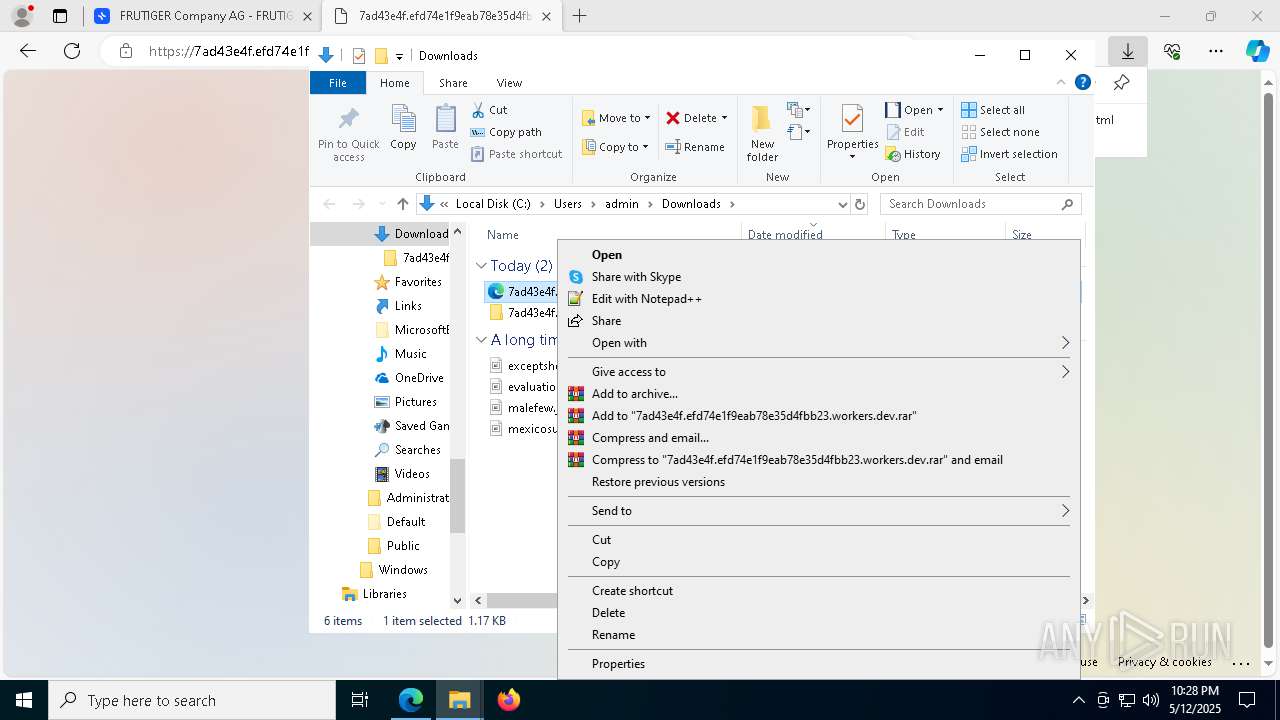Click Select none in ribbon
1280x720 pixels.
(1000, 132)
